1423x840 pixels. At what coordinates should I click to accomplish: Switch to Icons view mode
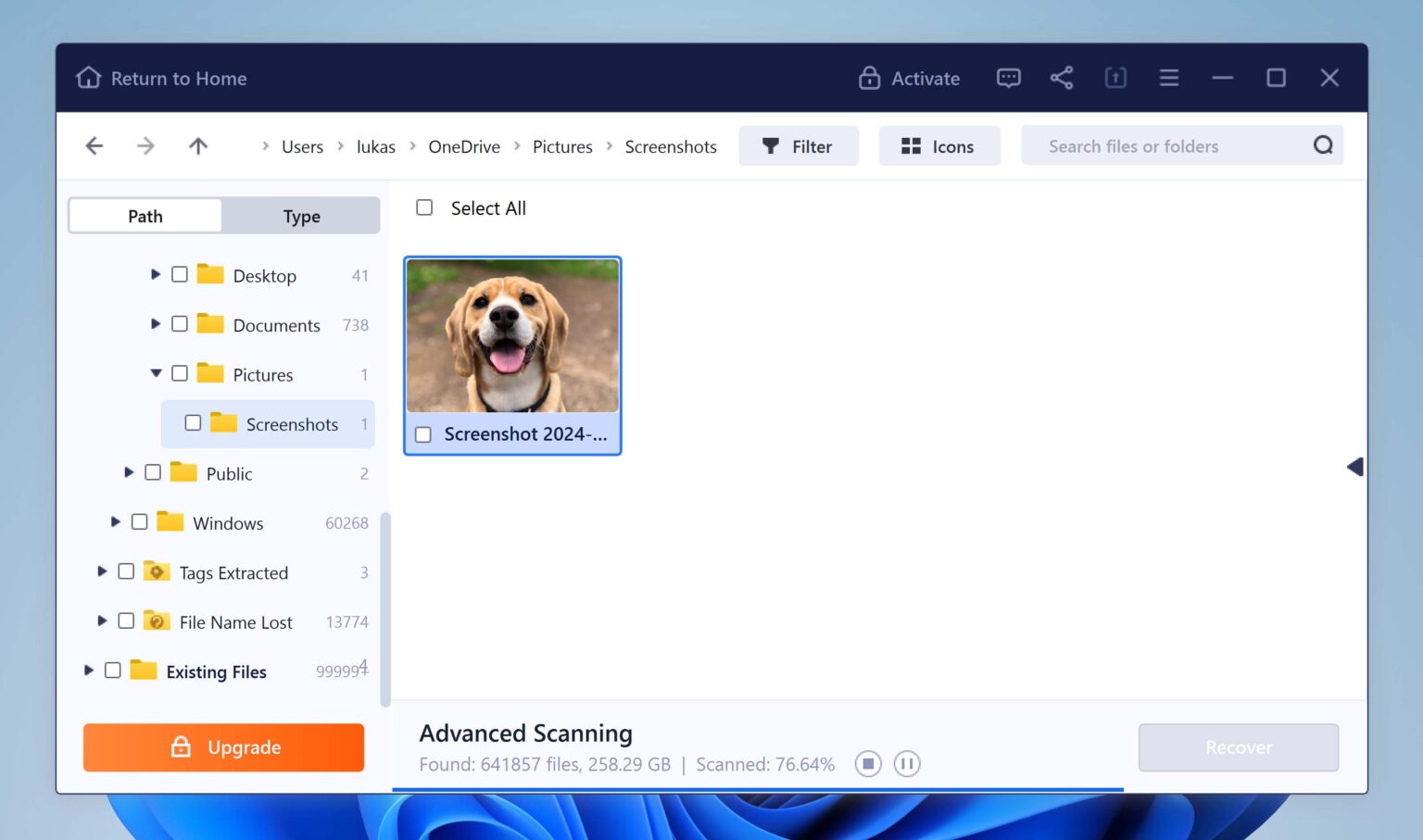pos(939,145)
